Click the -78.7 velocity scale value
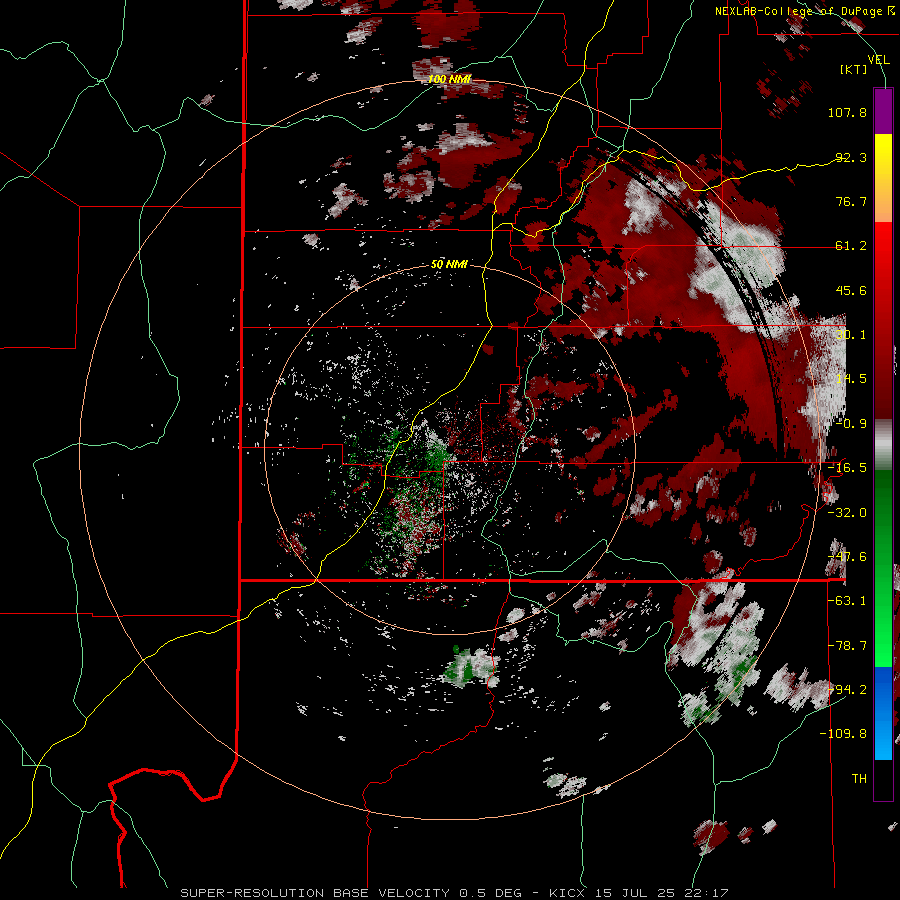Screen dimensions: 900x900 pyautogui.click(x=847, y=645)
